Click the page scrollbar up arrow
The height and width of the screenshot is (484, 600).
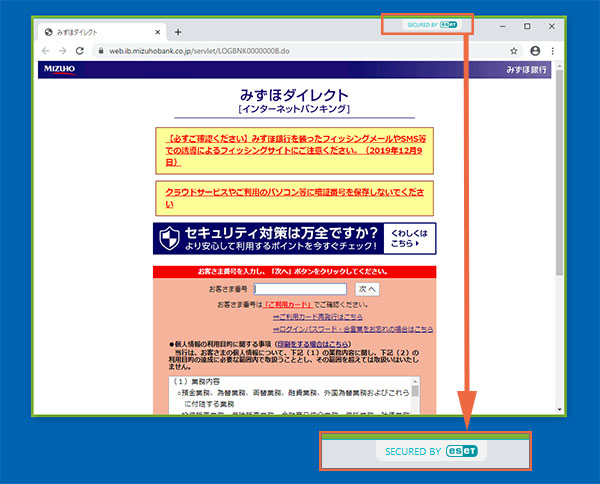coord(559,66)
